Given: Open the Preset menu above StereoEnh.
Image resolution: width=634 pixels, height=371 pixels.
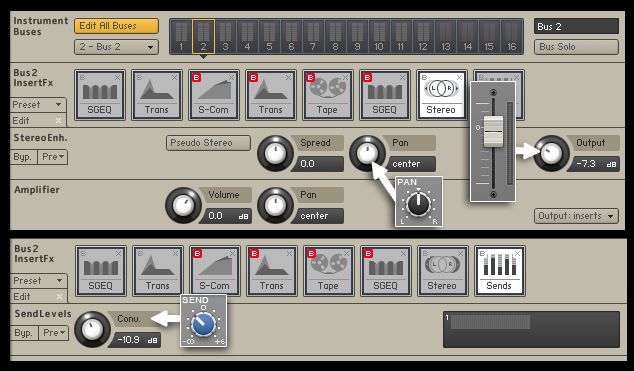Looking at the screenshot, I should click(x=38, y=105).
